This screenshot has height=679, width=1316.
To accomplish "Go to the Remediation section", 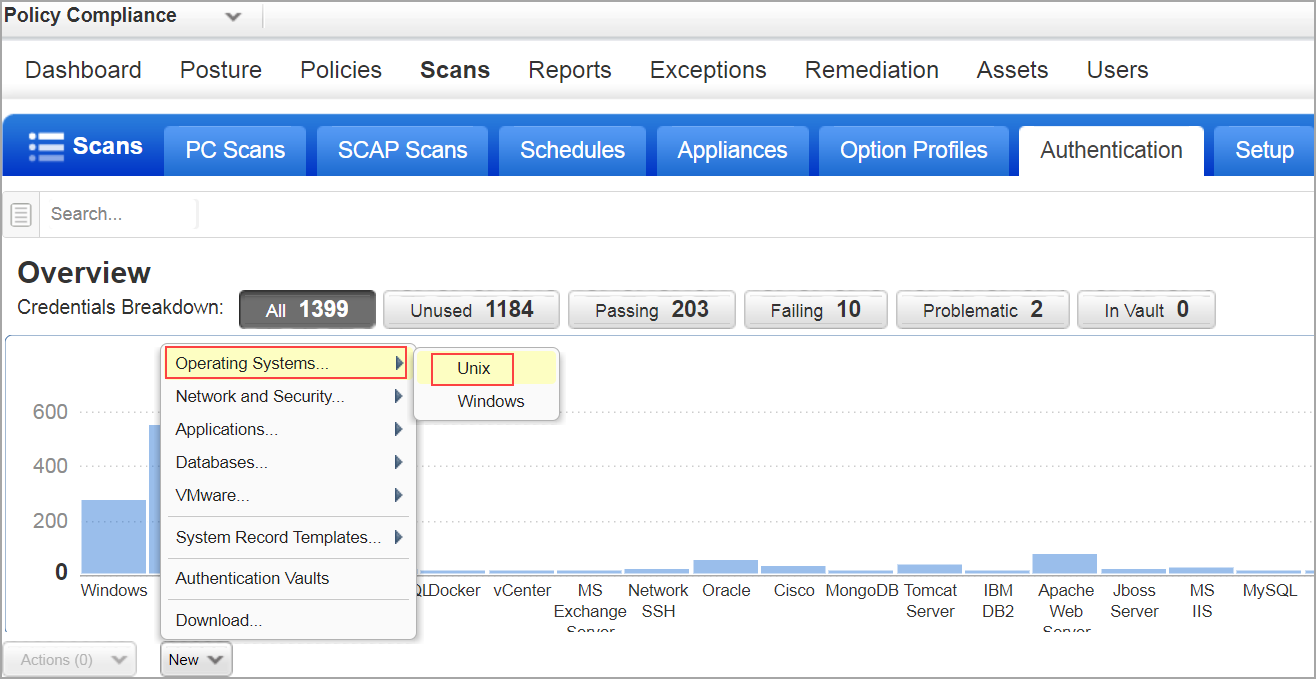I will point(872,70).
